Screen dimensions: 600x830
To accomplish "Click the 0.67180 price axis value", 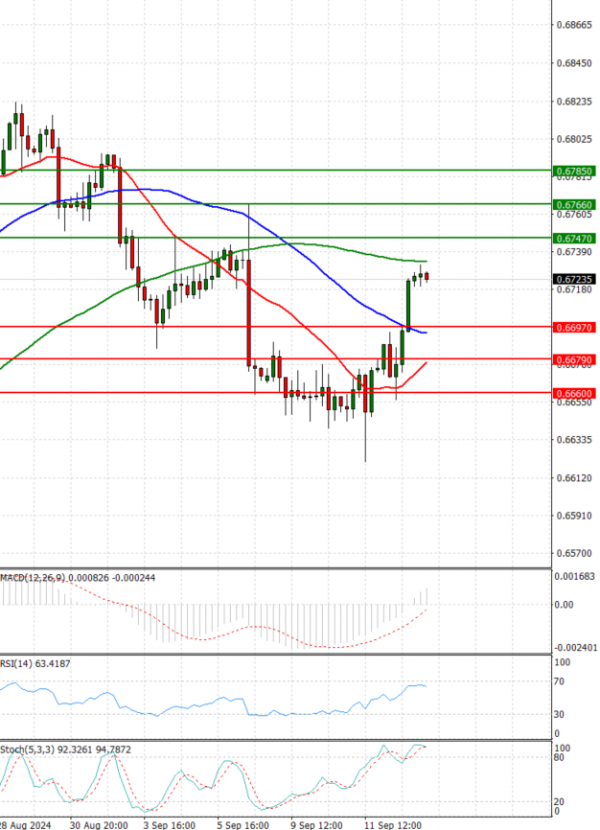I will (574, 290).
